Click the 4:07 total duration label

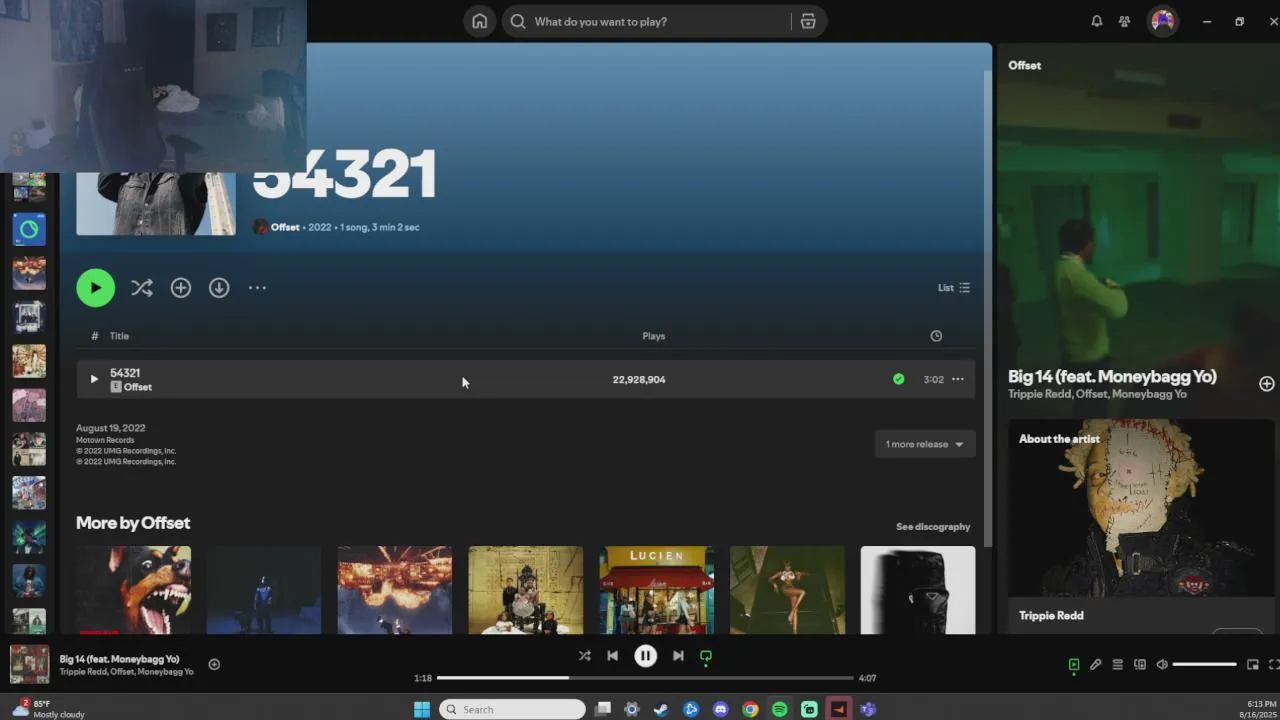point(867,678)
